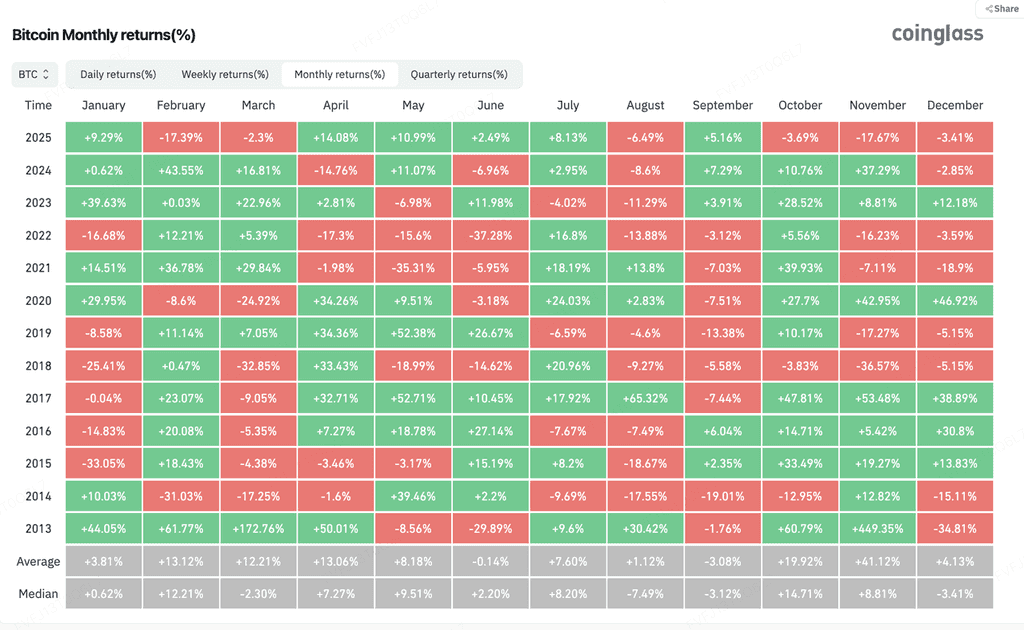Select the 2025 row label
The width and height of the screenshot is (1024, 630).
pos(38,138)
